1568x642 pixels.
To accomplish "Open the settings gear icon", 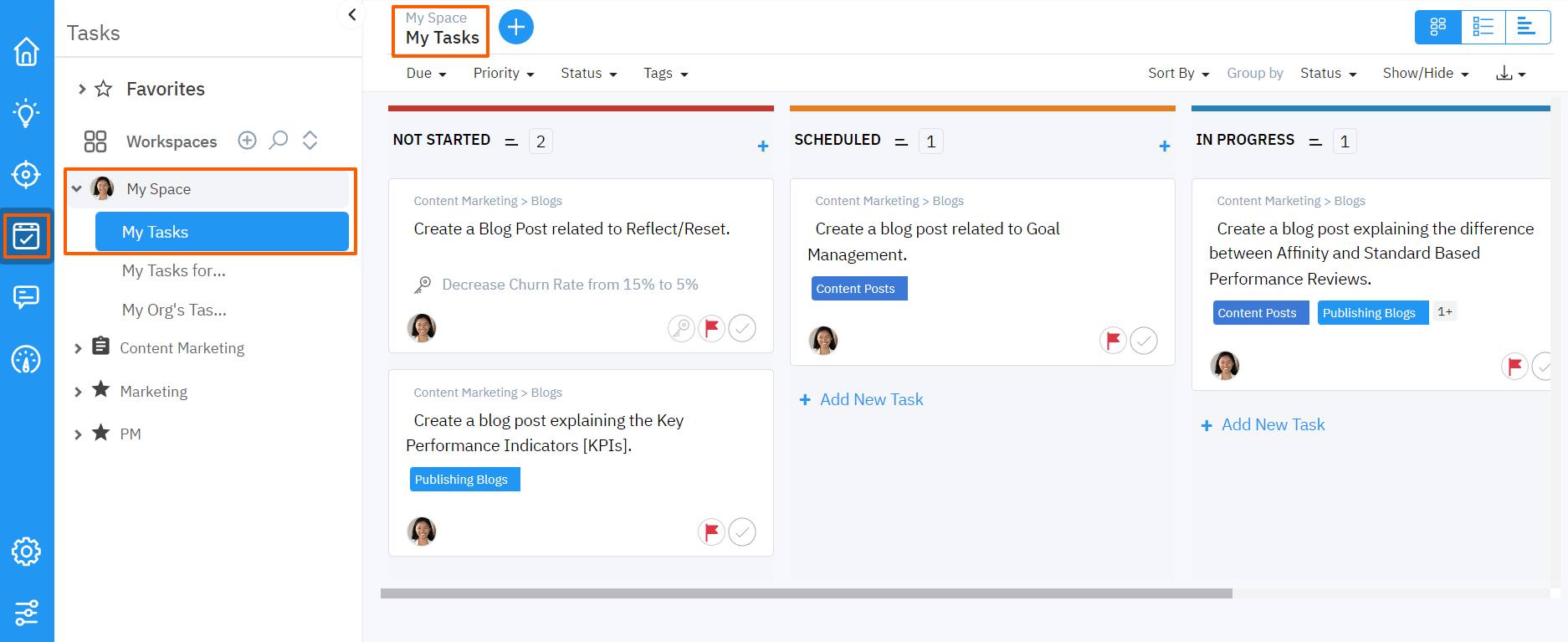I will click(x=26, y=552).
